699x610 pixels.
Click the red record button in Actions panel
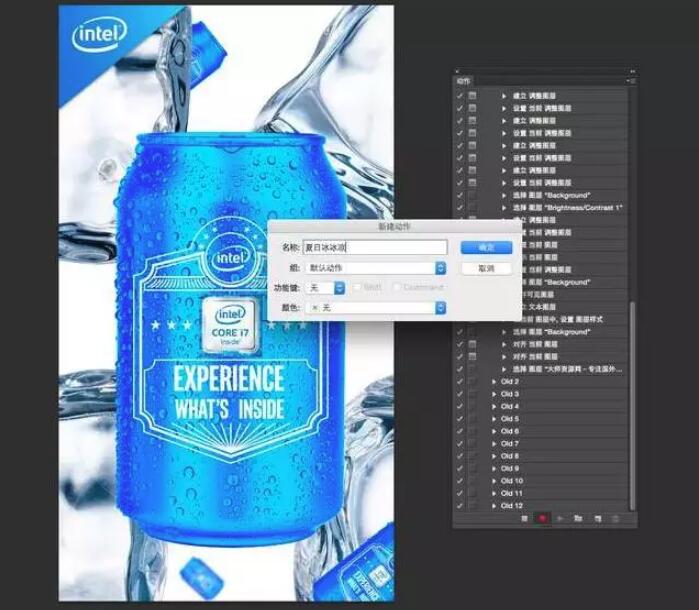tap(542, 519)
